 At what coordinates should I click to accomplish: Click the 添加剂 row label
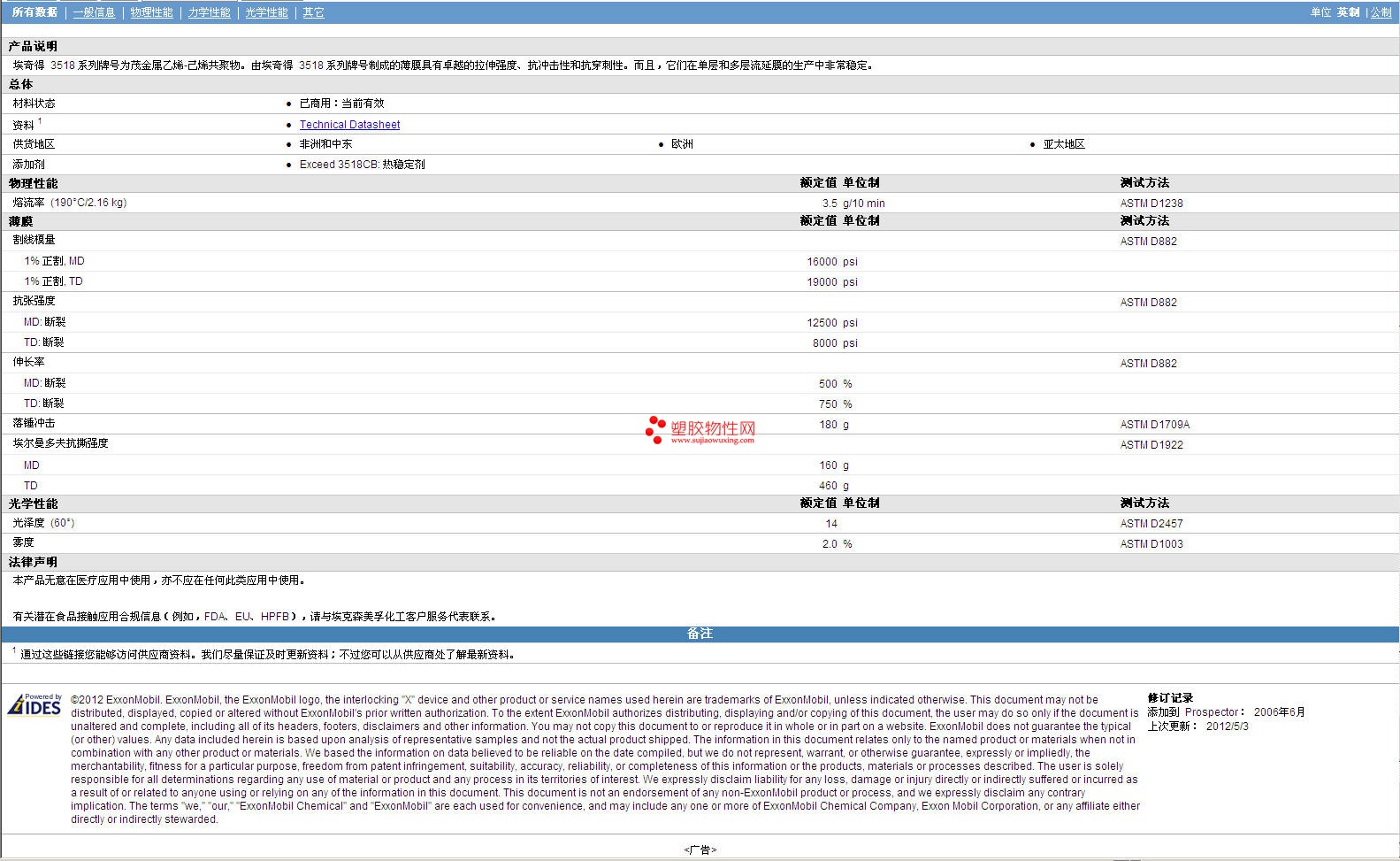point(28,165)
